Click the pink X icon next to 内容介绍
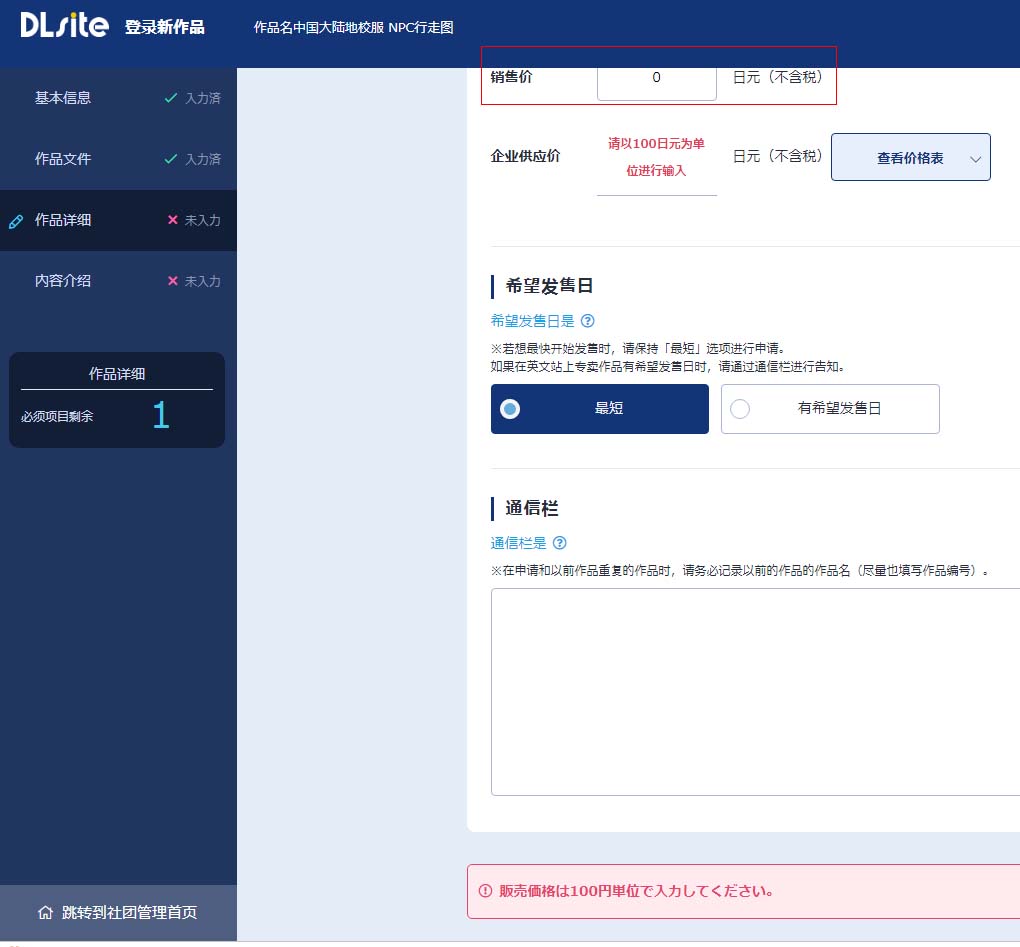This screenshot has width=1020, height=947. (172, 281)
